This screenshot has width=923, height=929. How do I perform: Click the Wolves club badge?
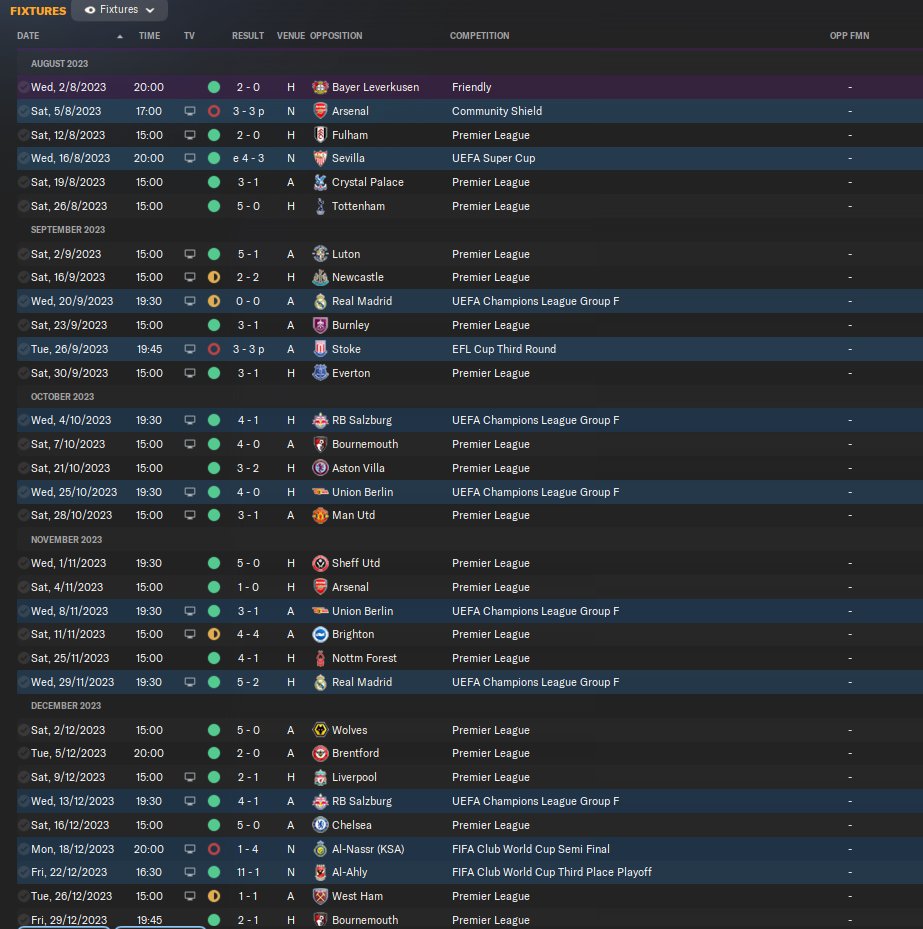tap(320, 730)
